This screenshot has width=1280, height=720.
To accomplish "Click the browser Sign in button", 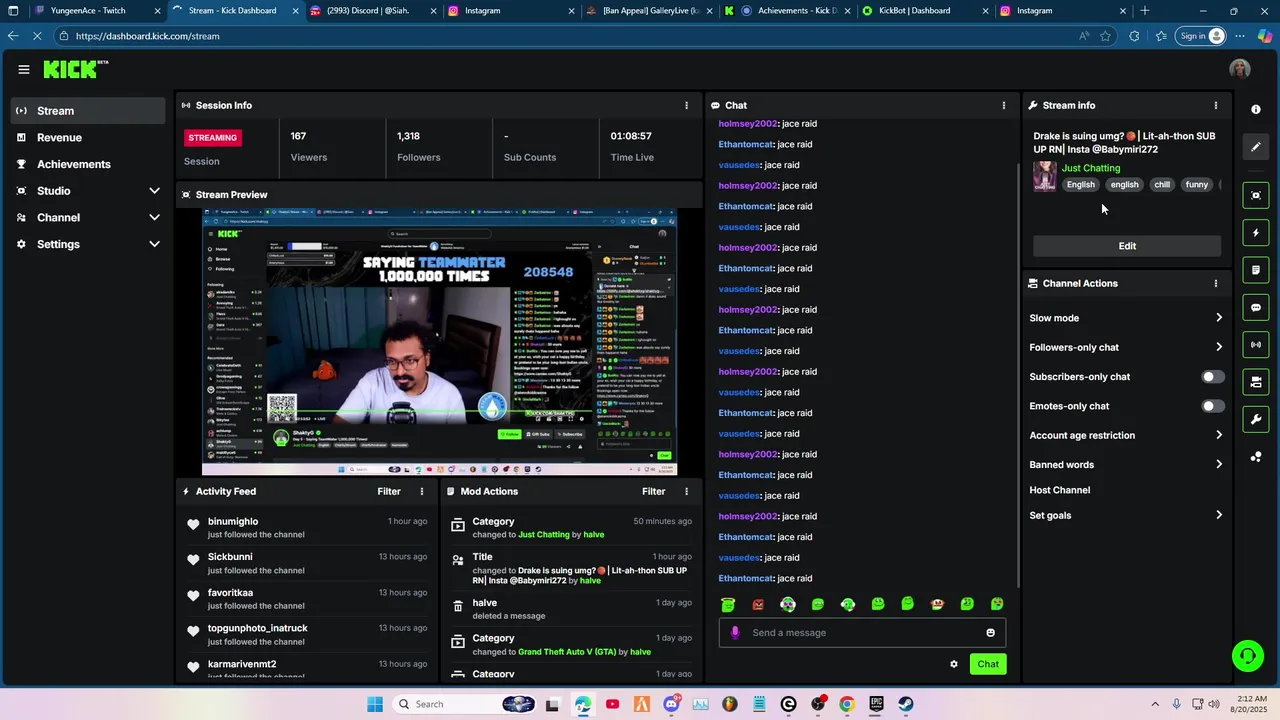I will pos(1200,36).
